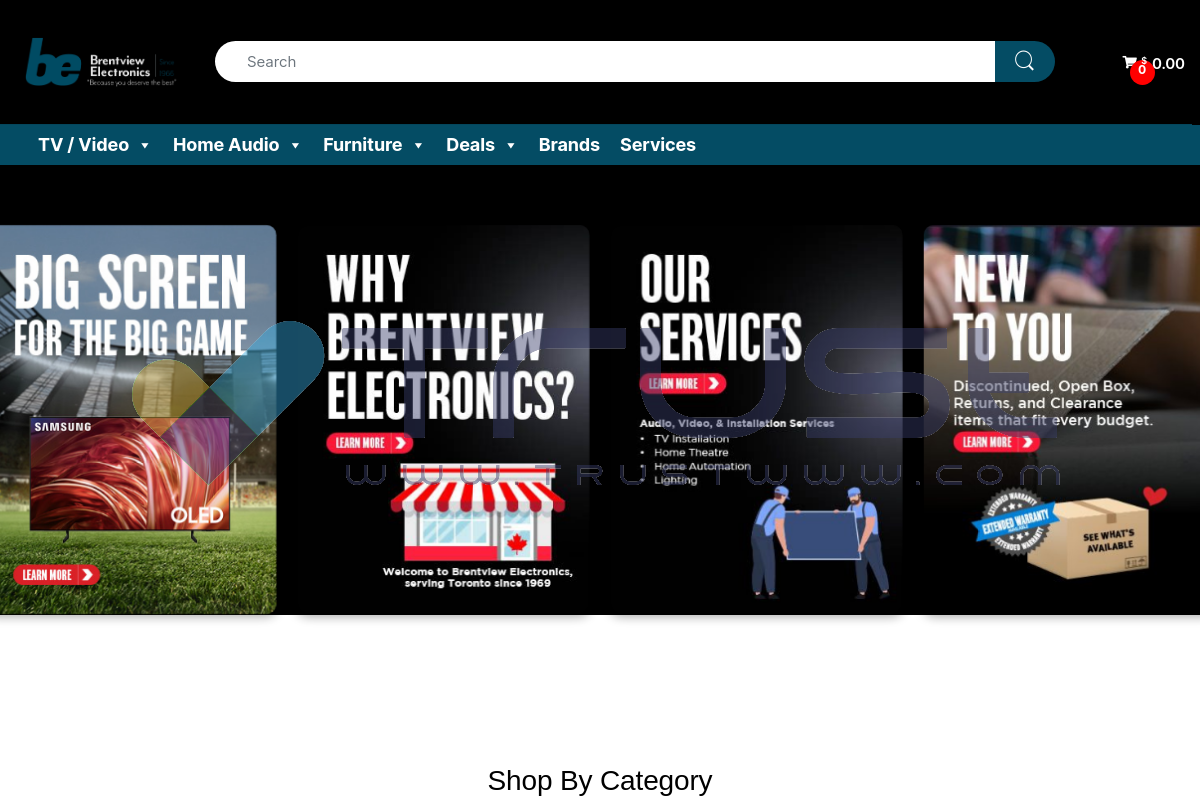Click the magnifying glass search button
The height and width of the screenshot is (800, 1200).
1024,61
